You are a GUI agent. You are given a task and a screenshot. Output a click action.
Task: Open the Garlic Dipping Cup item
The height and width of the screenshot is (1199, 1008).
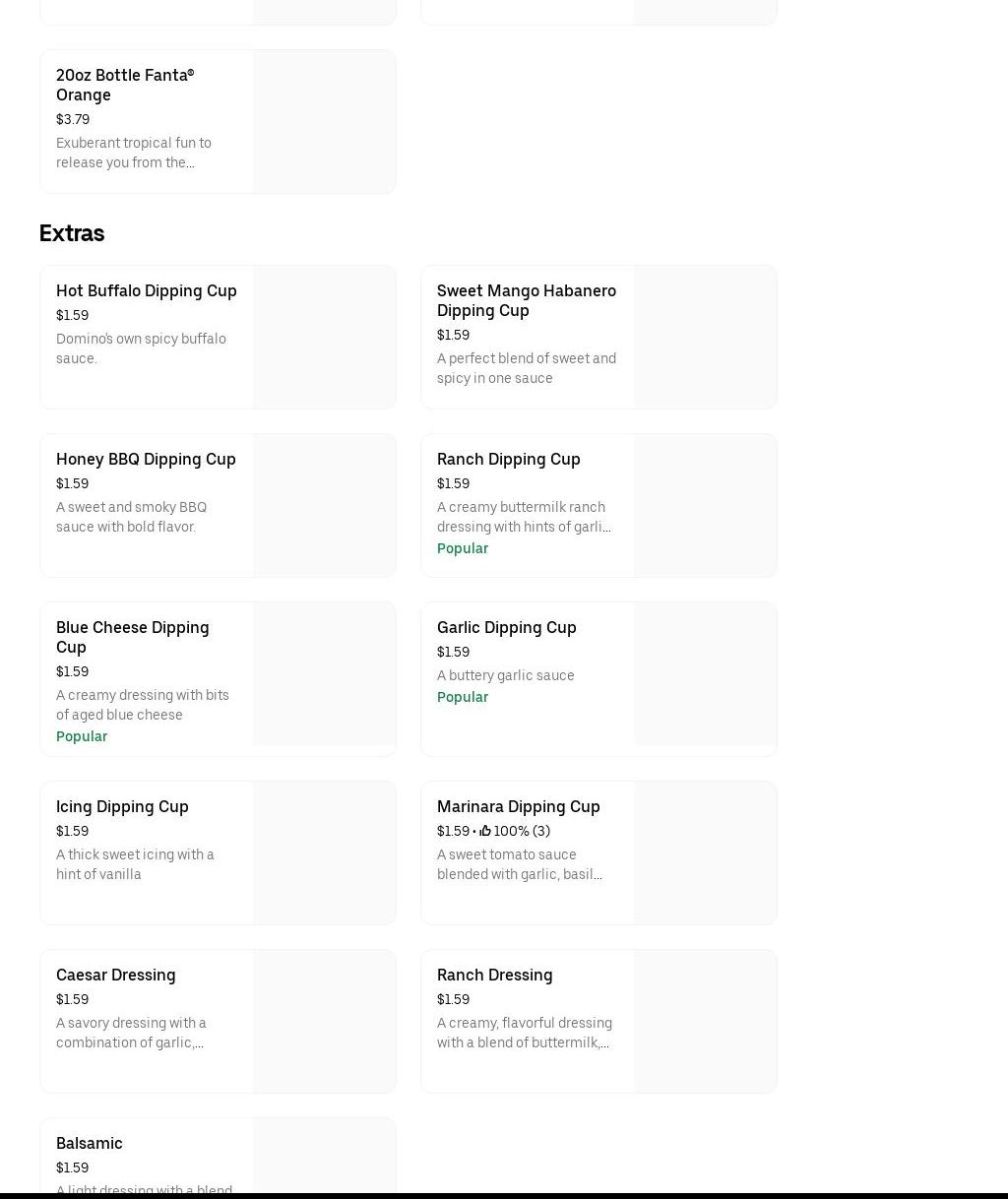point(506,627)
